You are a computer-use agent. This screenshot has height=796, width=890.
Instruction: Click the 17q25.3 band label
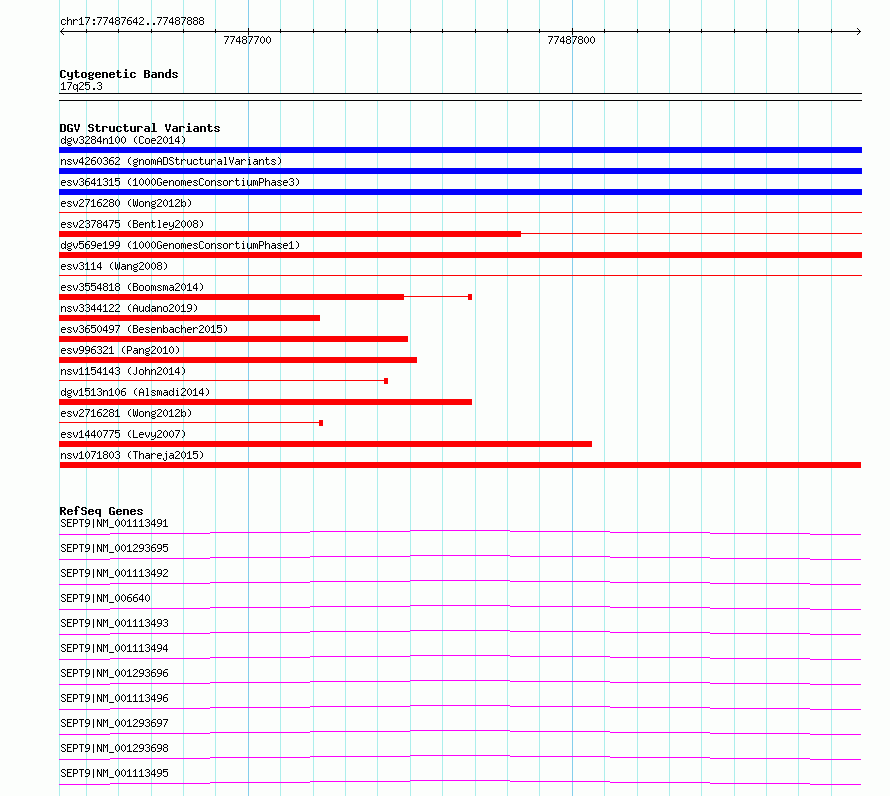tap(81, 86)
